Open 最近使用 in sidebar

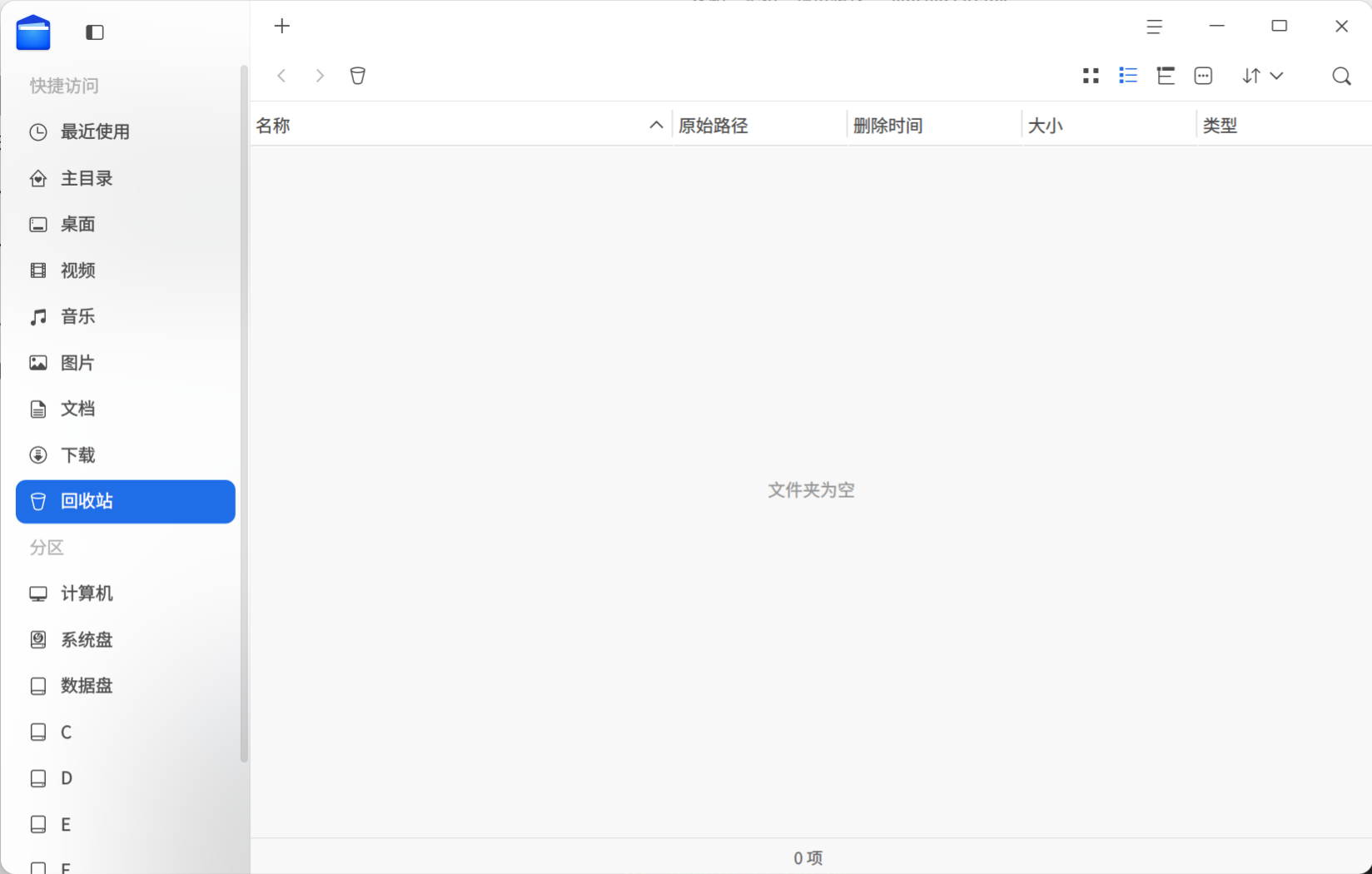pyautogui.click(x=126, y=132)
